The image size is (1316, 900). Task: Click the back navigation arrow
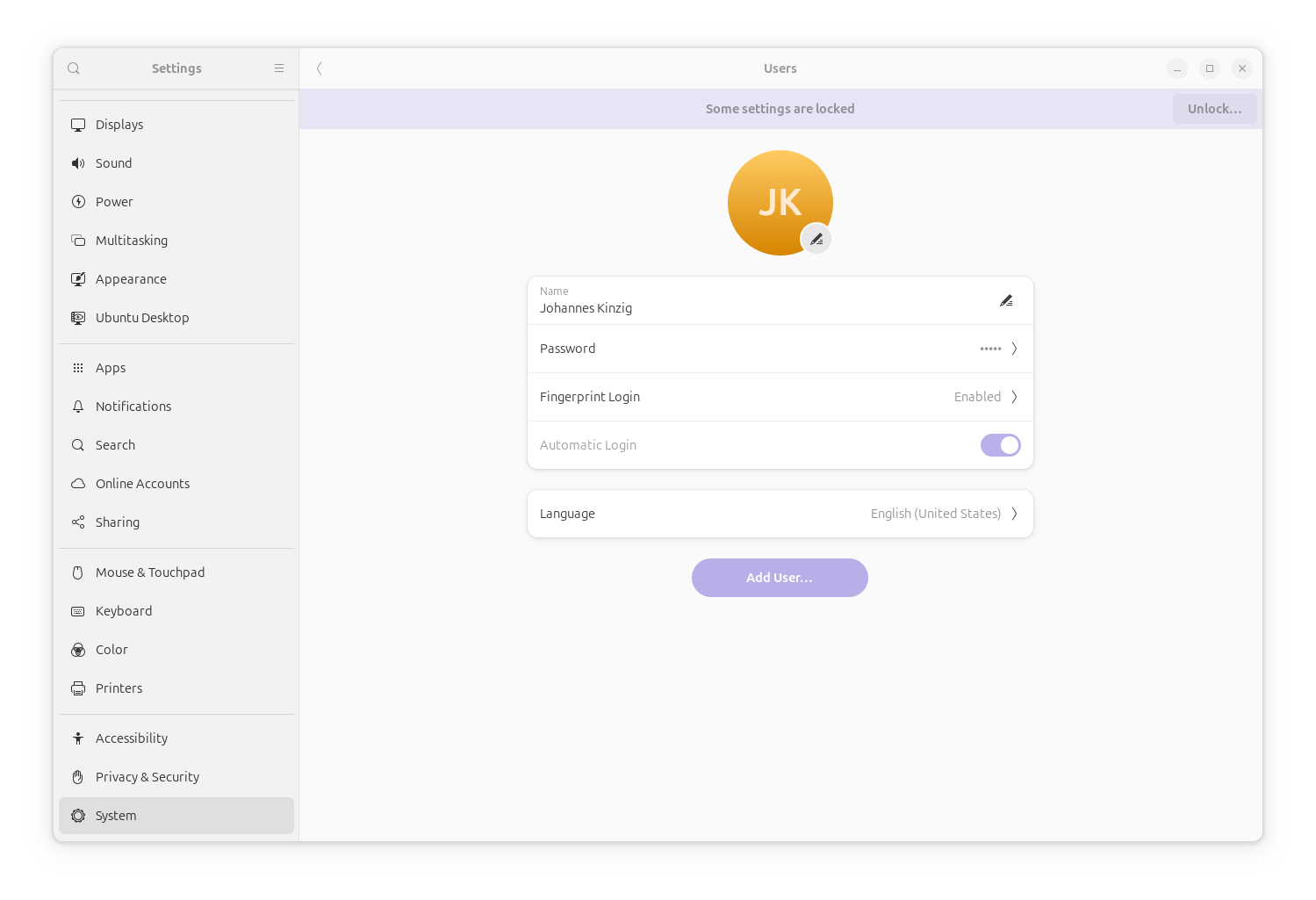[319, 68]
